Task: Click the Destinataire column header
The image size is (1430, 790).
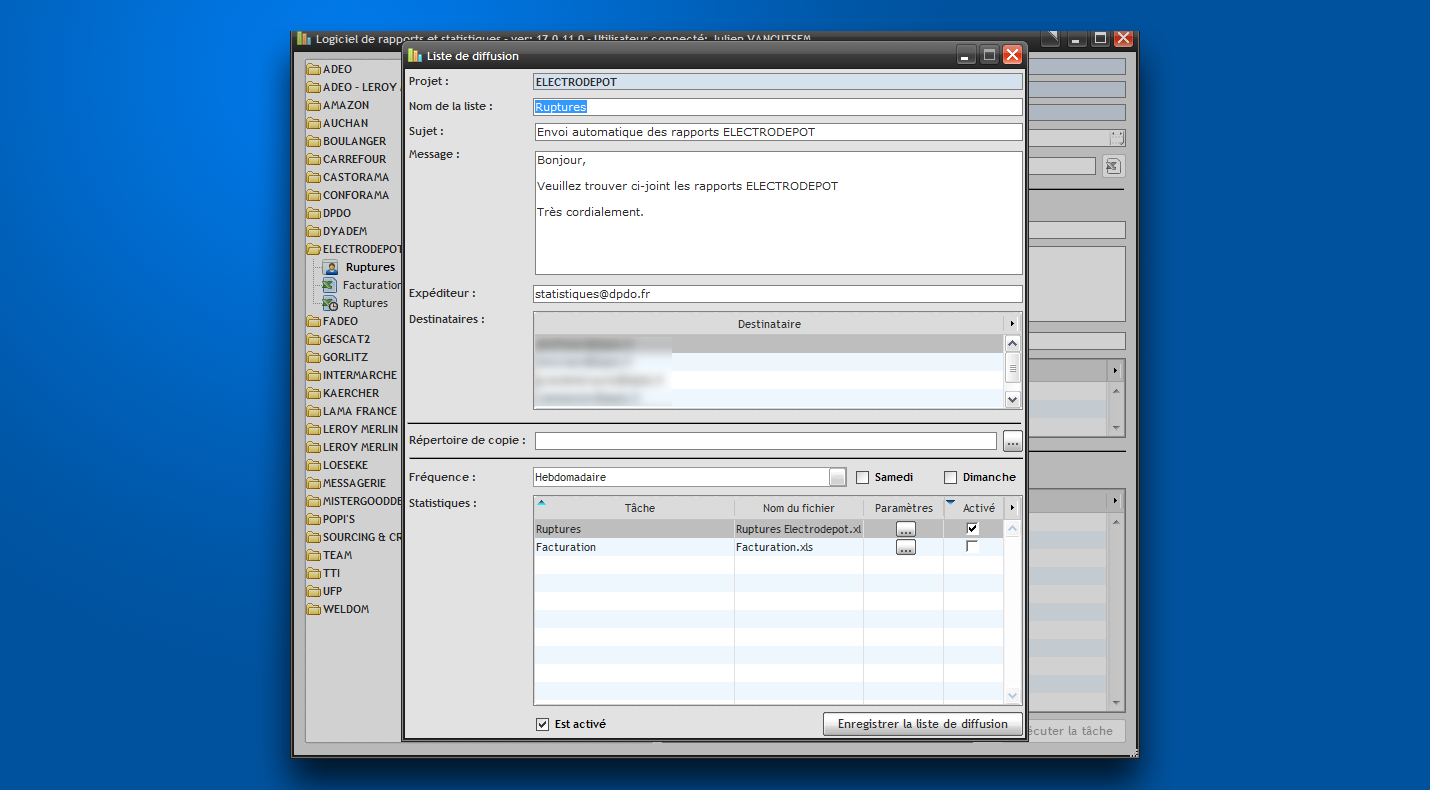Action: click(x=769, y=324)
